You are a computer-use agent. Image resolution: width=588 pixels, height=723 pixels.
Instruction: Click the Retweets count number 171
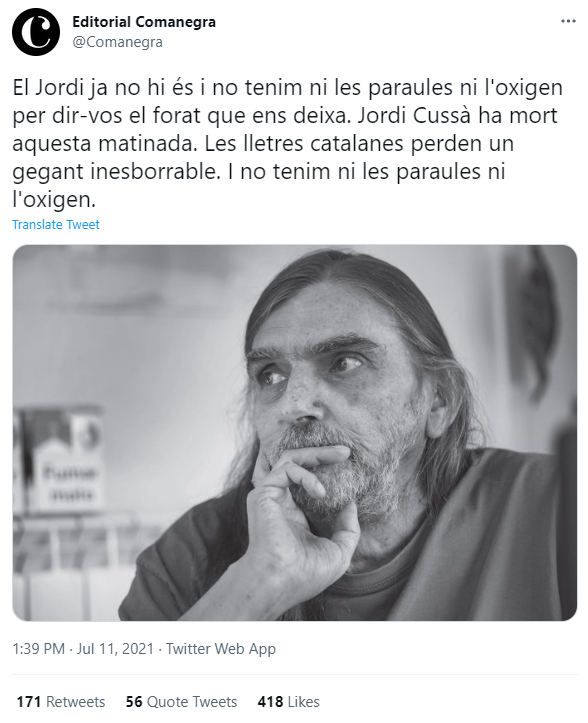[29, 702]
